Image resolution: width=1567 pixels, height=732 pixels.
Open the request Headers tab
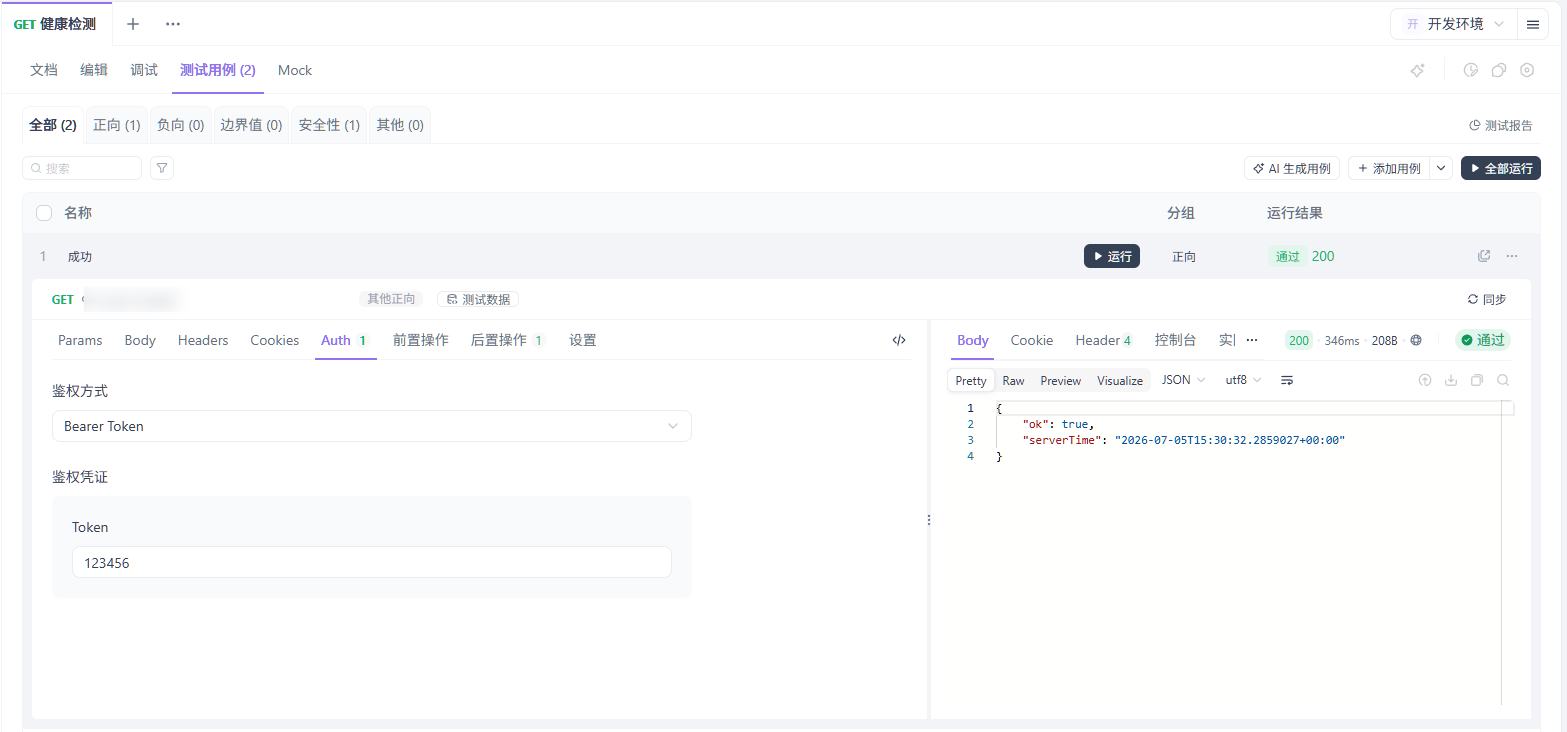(x=203, y=340)
